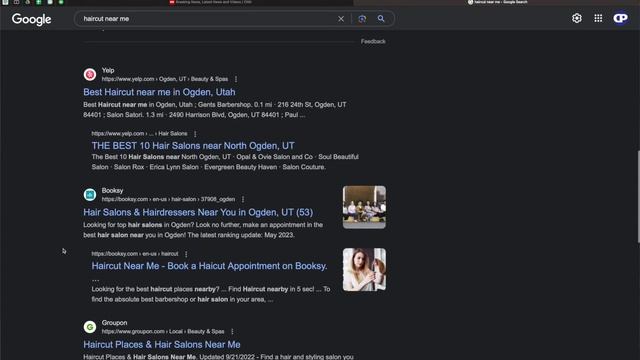Click the Google logo
The height and width of the screenshot is (360, 640).
(31, 19)
